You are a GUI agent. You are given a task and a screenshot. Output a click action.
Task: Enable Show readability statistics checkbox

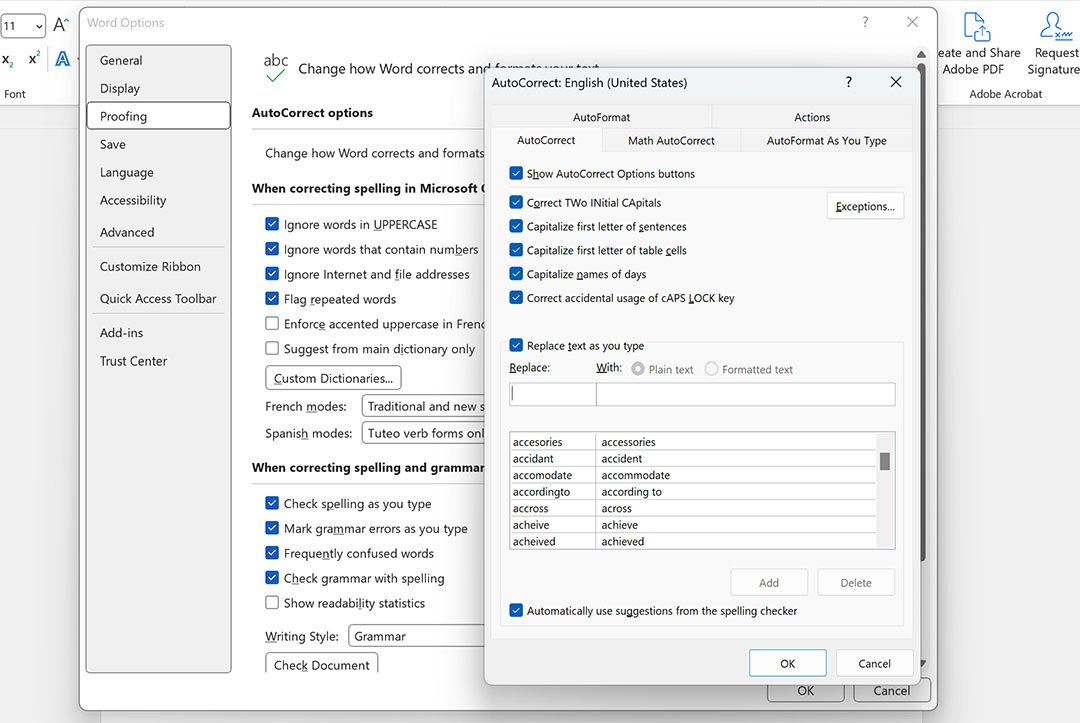272,603
